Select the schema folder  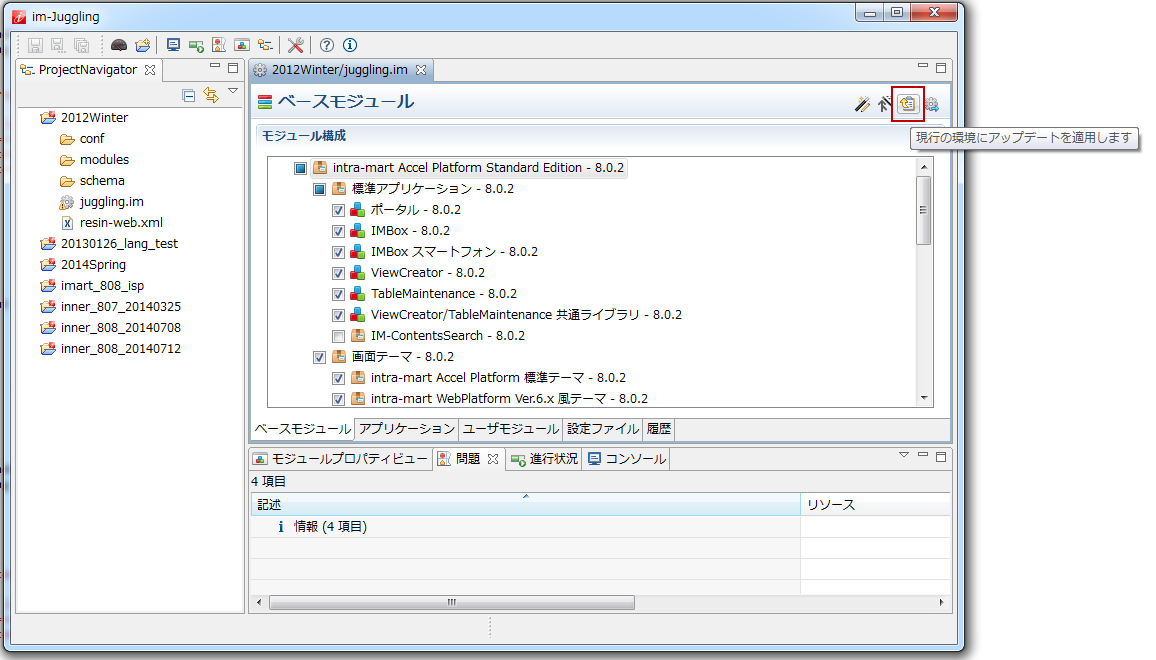coord(102,181)
